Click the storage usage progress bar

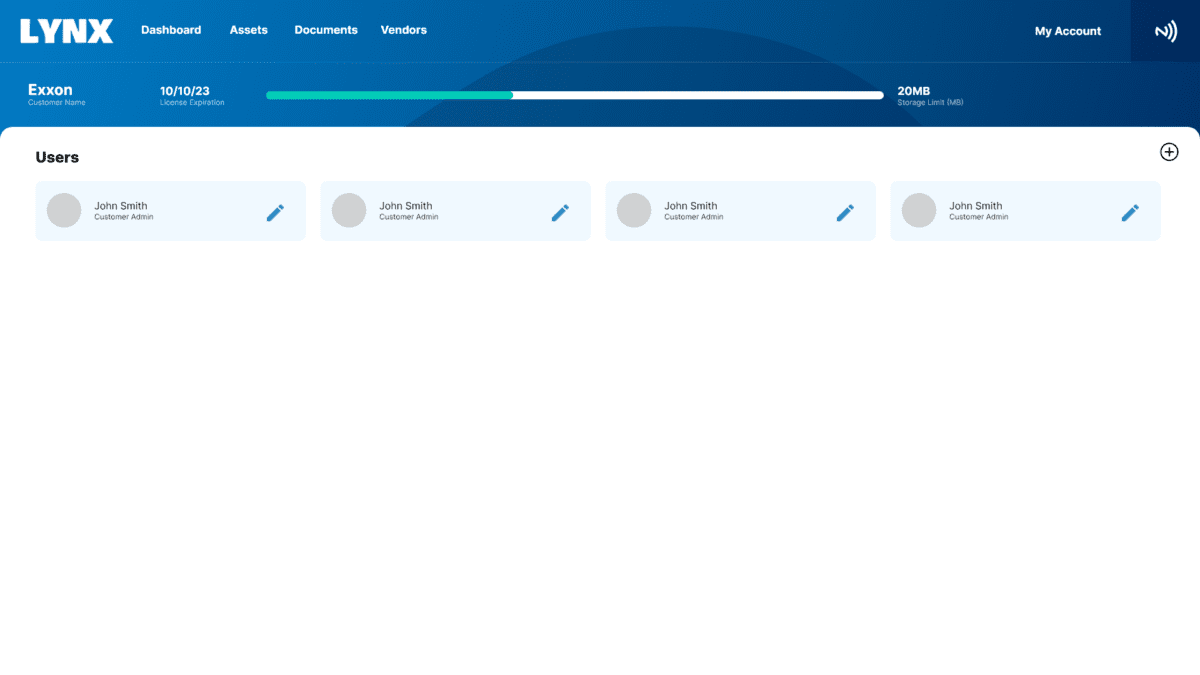(574, 95)
